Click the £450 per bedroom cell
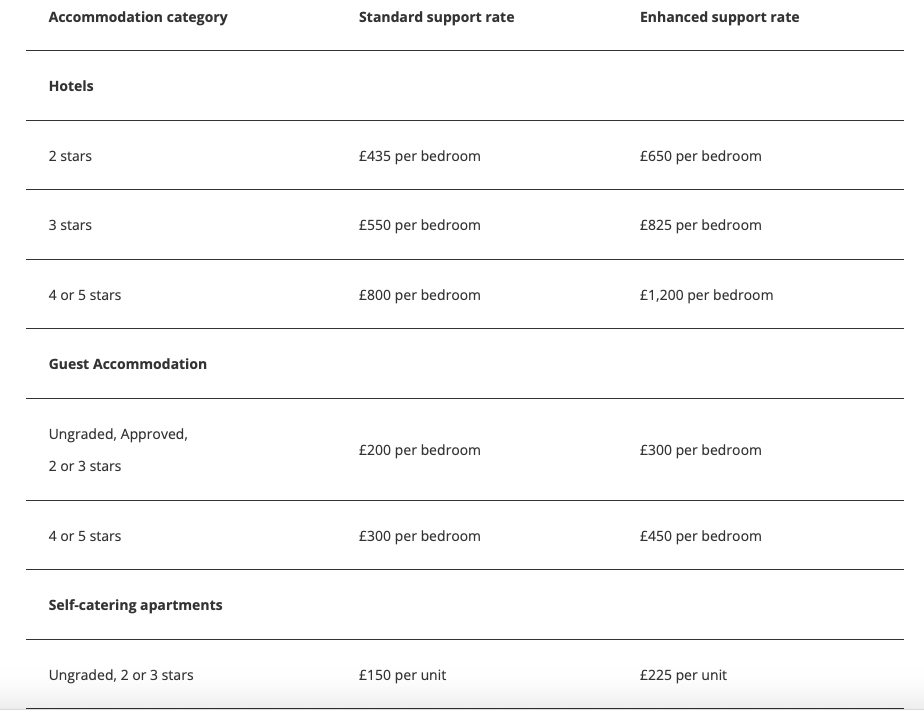The width and height of the screenshot is (924, 710). pos(701,536)
